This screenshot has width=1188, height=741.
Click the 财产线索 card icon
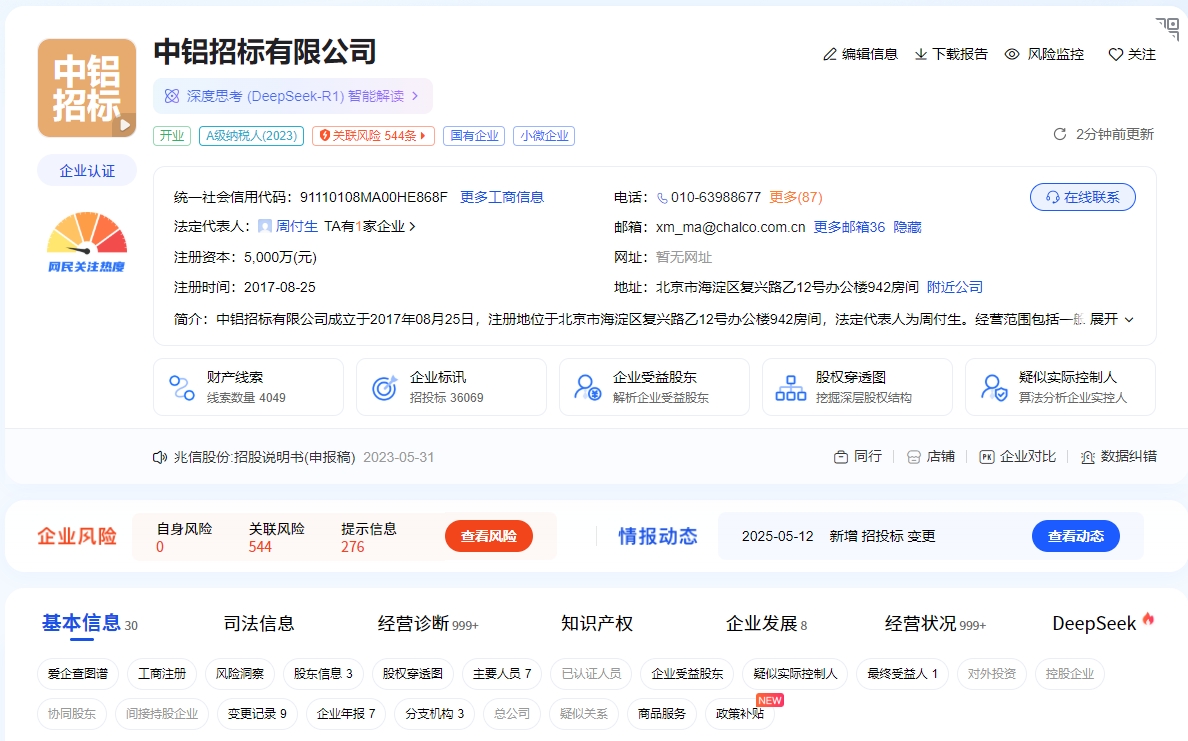(x=181, y=387)
